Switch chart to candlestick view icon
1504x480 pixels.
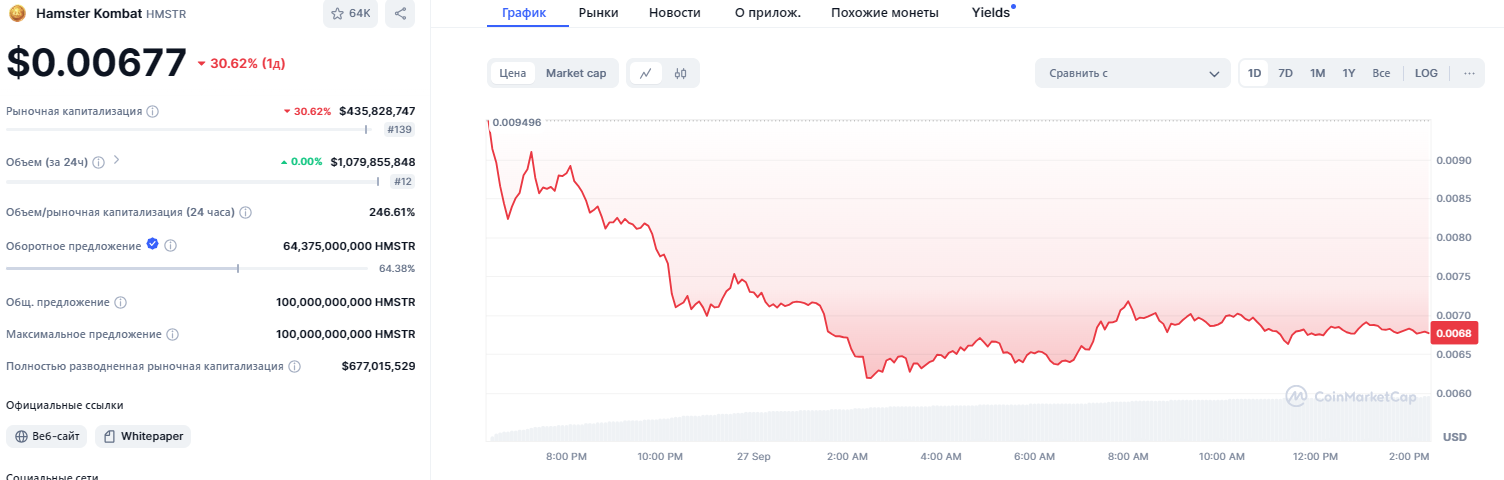680,73
